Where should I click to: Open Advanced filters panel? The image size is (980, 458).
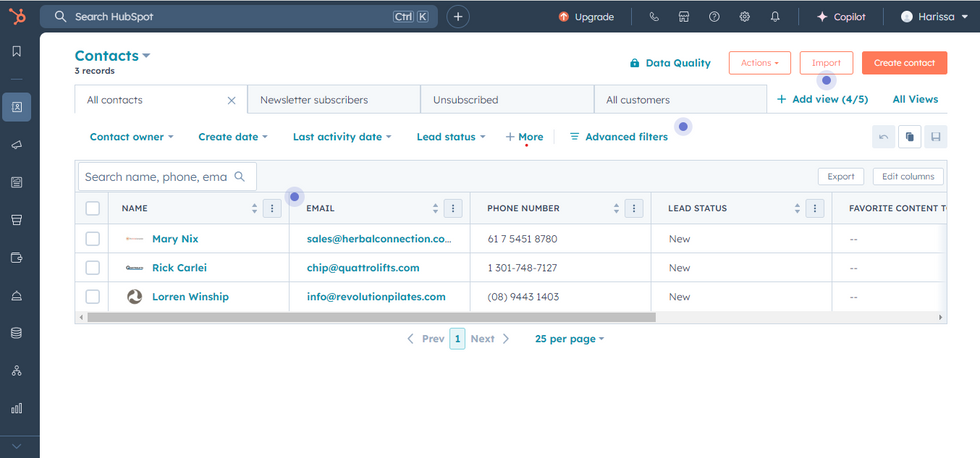click(x=619, y=137)
